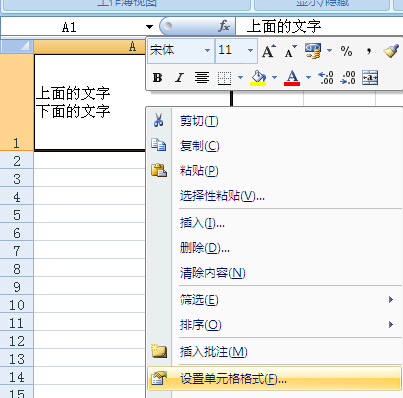This screenshot has height=398, width=403.
Task: Click the format cells icon
Action: click(158, 378)
